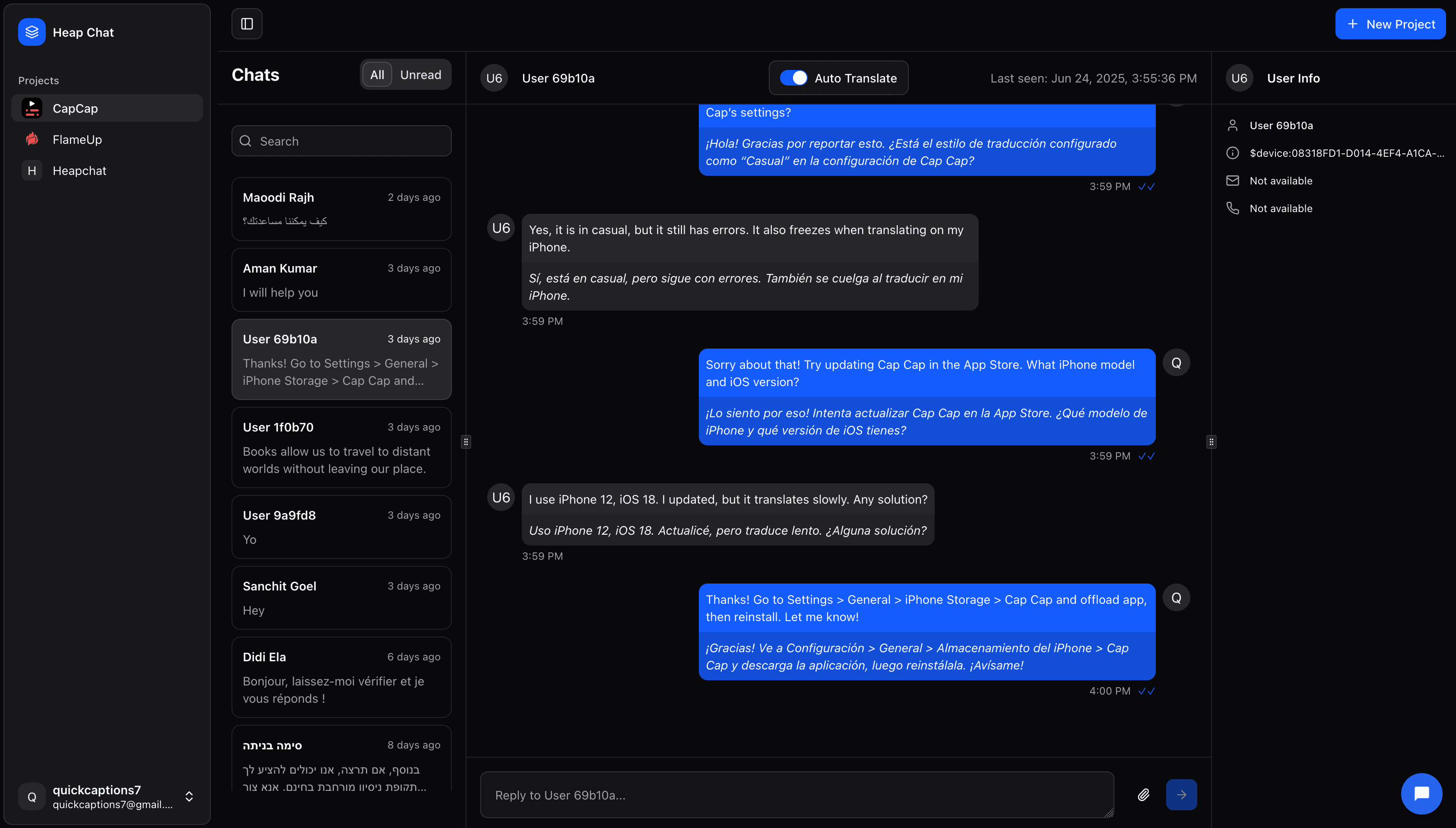1456x828 pixels.
Task: Focus the Reply to User 69b10a box
Action: point(796,794)
